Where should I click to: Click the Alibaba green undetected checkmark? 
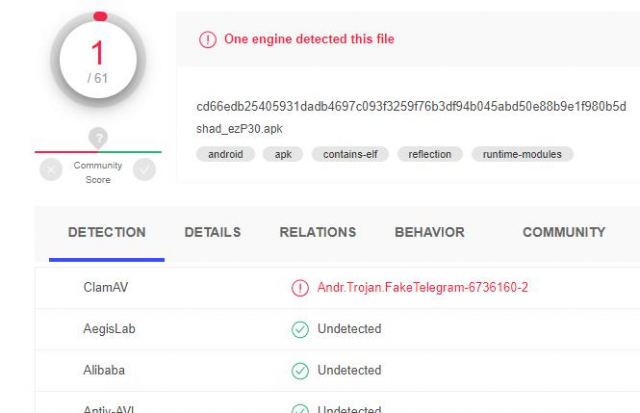pos(300,370)
